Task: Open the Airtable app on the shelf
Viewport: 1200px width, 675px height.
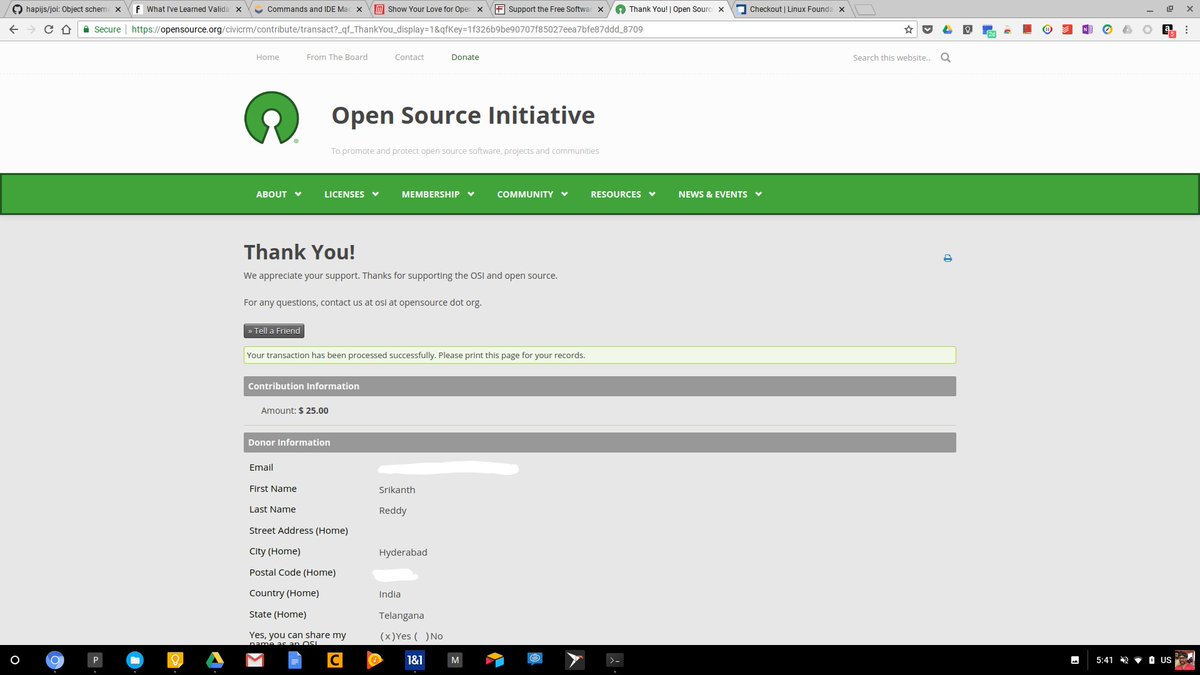Action: click(495, 660)
